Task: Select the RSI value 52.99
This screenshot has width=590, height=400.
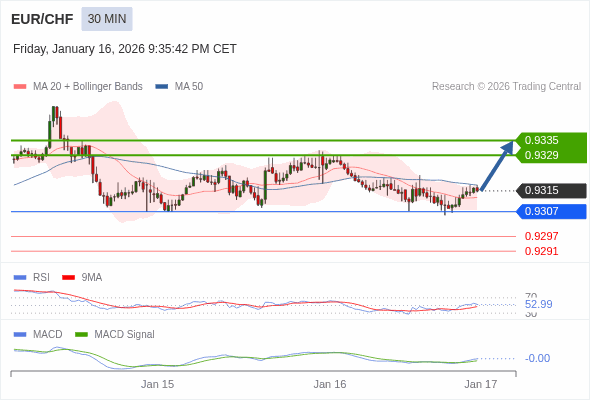Action: tap(538, 304)
